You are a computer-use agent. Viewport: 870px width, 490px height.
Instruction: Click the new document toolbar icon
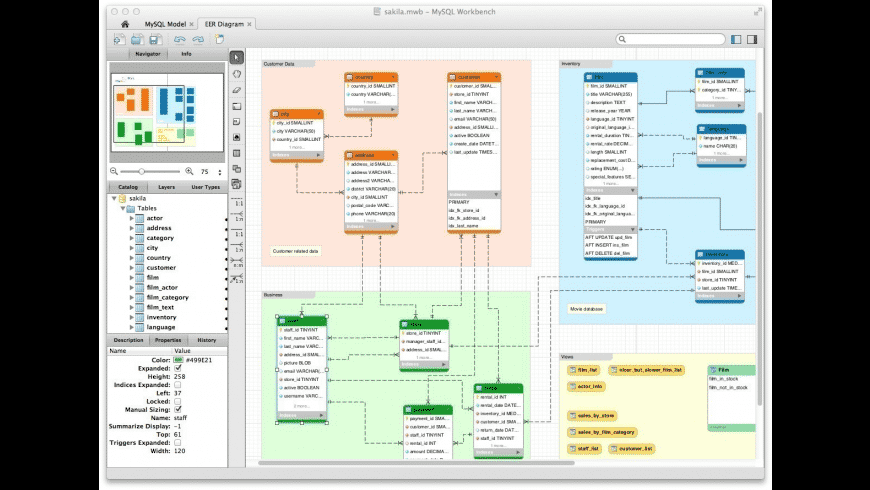pyautogui.click(x=119, y=39)
